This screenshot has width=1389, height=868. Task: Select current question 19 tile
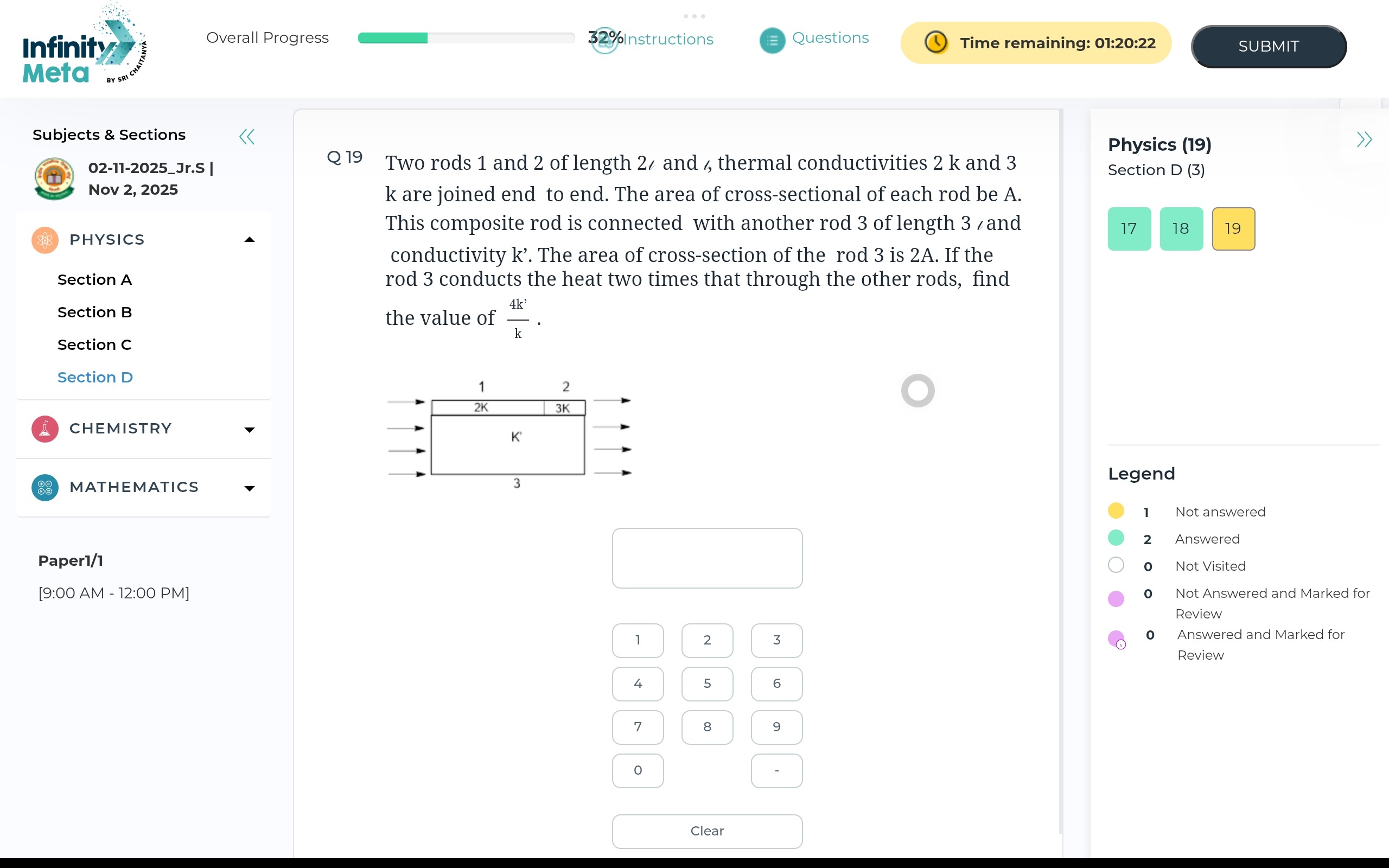click(x=1233, y=229)
